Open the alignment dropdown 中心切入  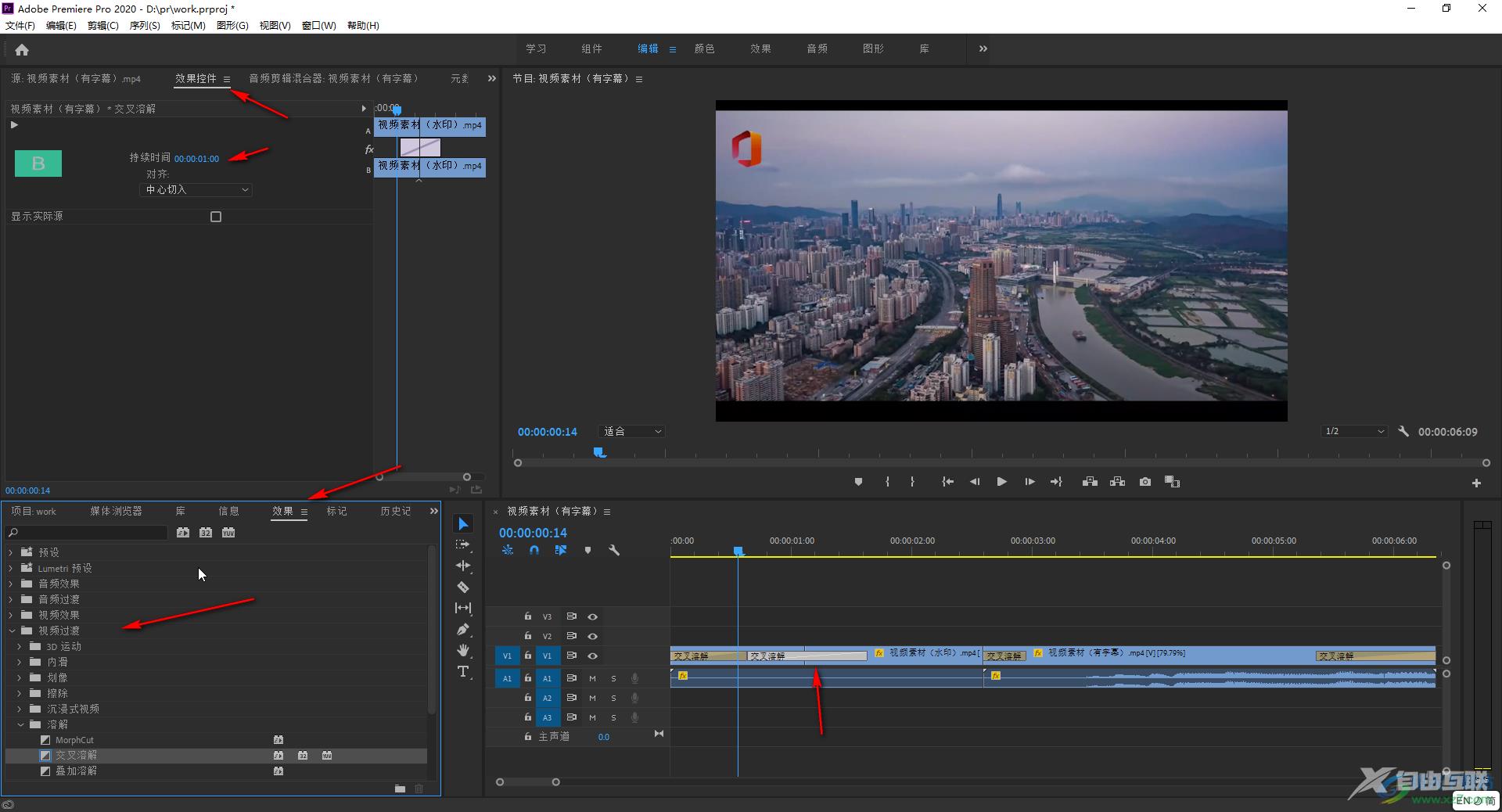click(x=196, y=189)
